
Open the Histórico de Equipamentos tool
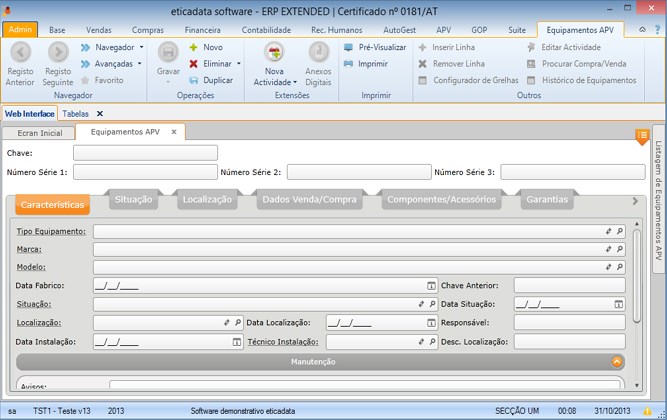coord(581,80)
